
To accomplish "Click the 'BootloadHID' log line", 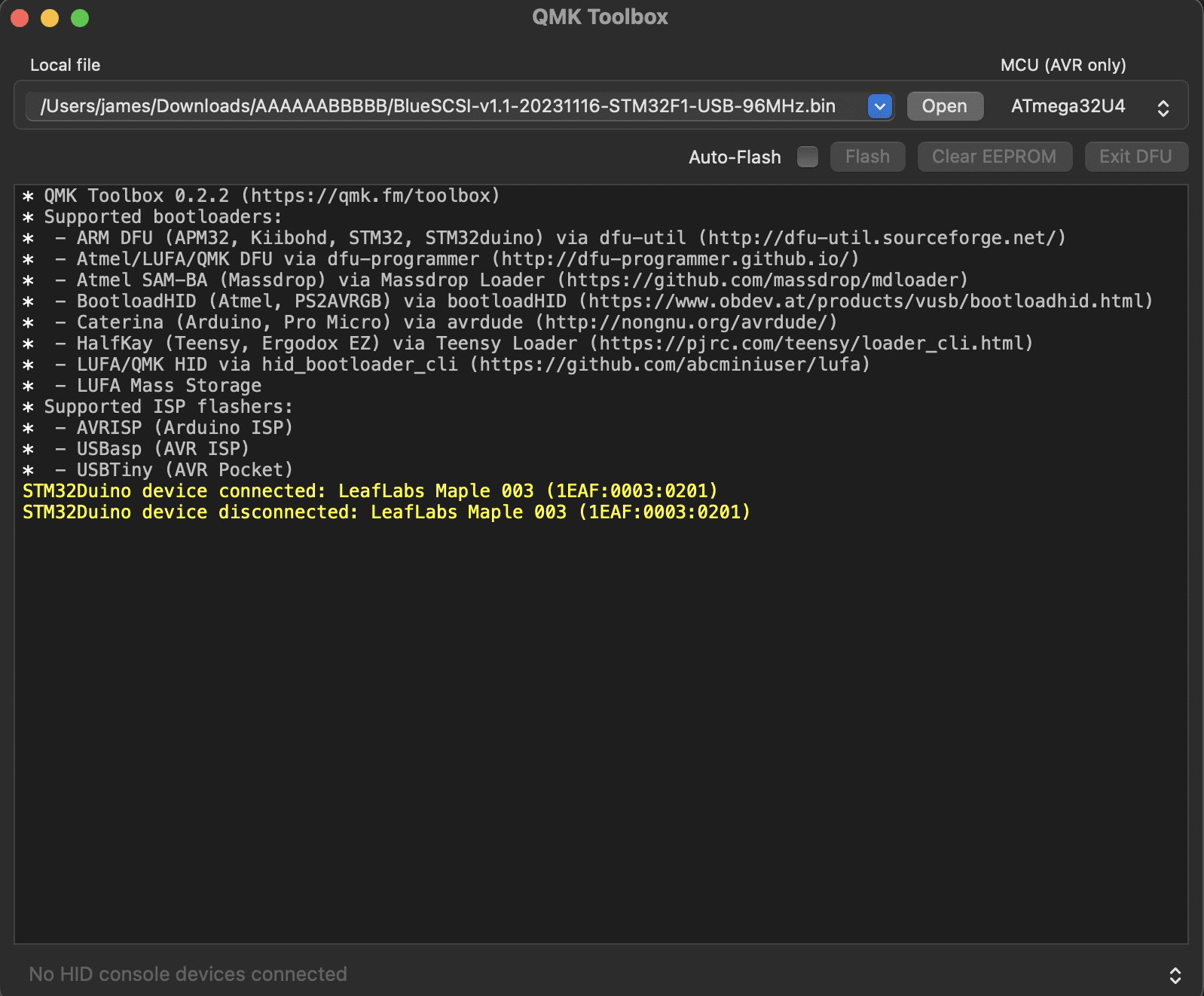I will pyautogui.click(x=588, y=301).
